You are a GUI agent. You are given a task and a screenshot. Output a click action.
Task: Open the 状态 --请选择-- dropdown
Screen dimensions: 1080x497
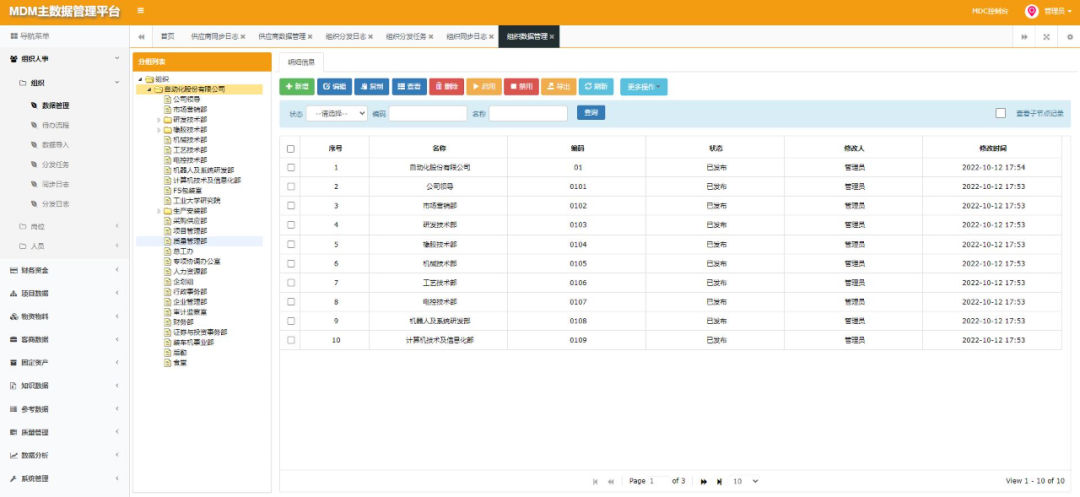click(x=337, y=114)
